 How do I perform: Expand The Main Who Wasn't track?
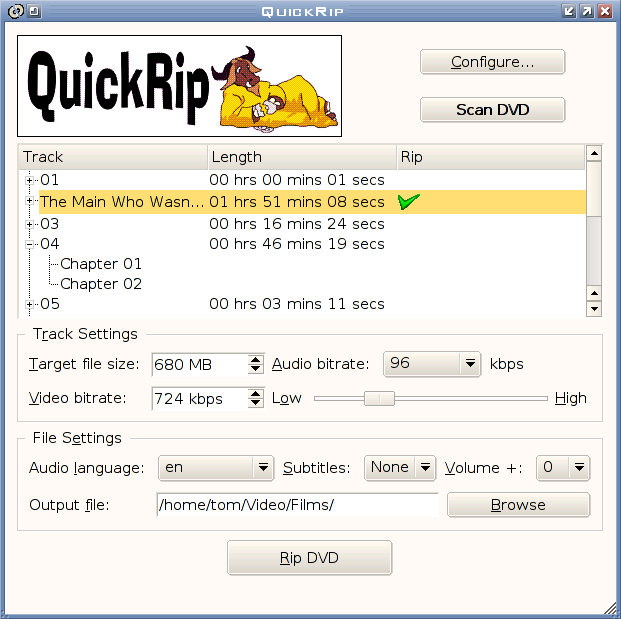[x=29, y=201]
